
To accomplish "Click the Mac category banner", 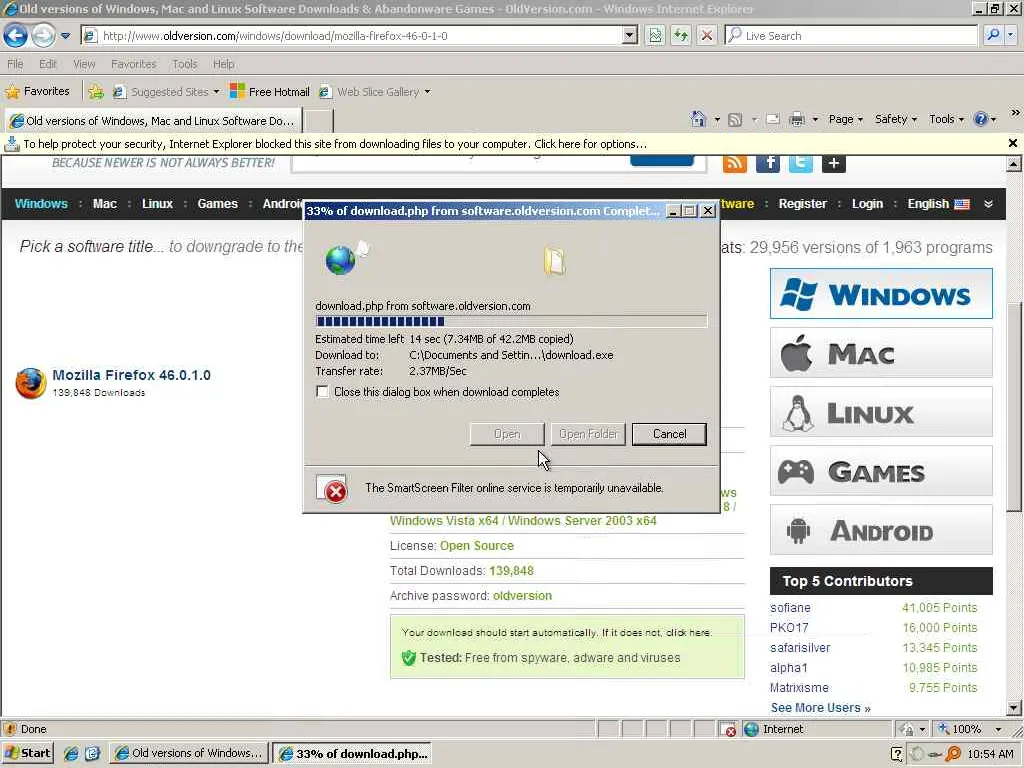I will pyautogui.click(x=881, y=353).
